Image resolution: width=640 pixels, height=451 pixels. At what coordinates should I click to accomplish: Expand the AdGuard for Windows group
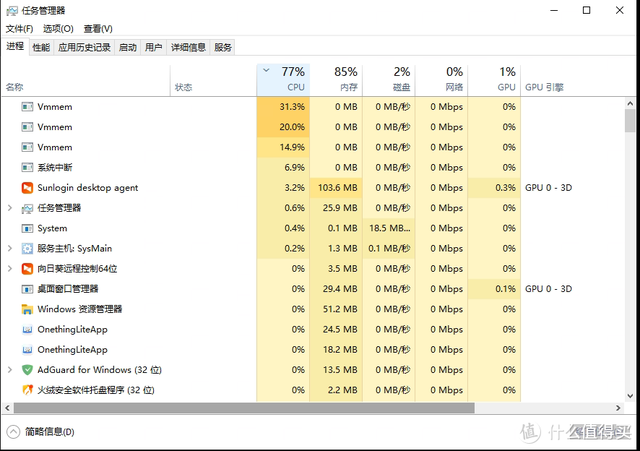[10, 370]
